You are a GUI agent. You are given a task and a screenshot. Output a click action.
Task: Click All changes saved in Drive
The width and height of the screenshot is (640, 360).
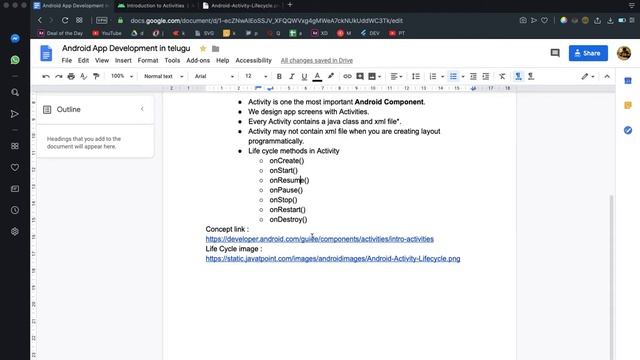[x=317, y=60]
